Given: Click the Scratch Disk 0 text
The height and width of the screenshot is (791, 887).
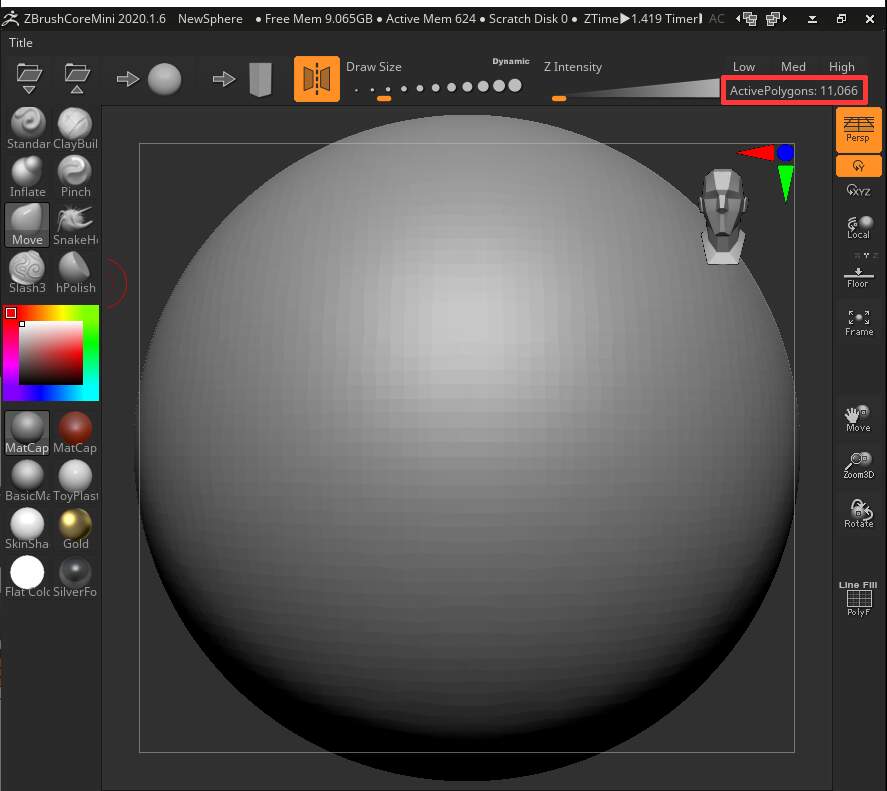Looking at the screenshot, I should (528, 19).
